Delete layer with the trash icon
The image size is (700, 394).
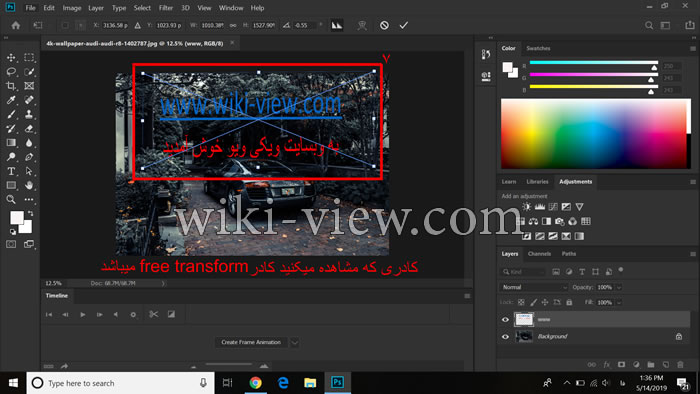coord(680,365)
